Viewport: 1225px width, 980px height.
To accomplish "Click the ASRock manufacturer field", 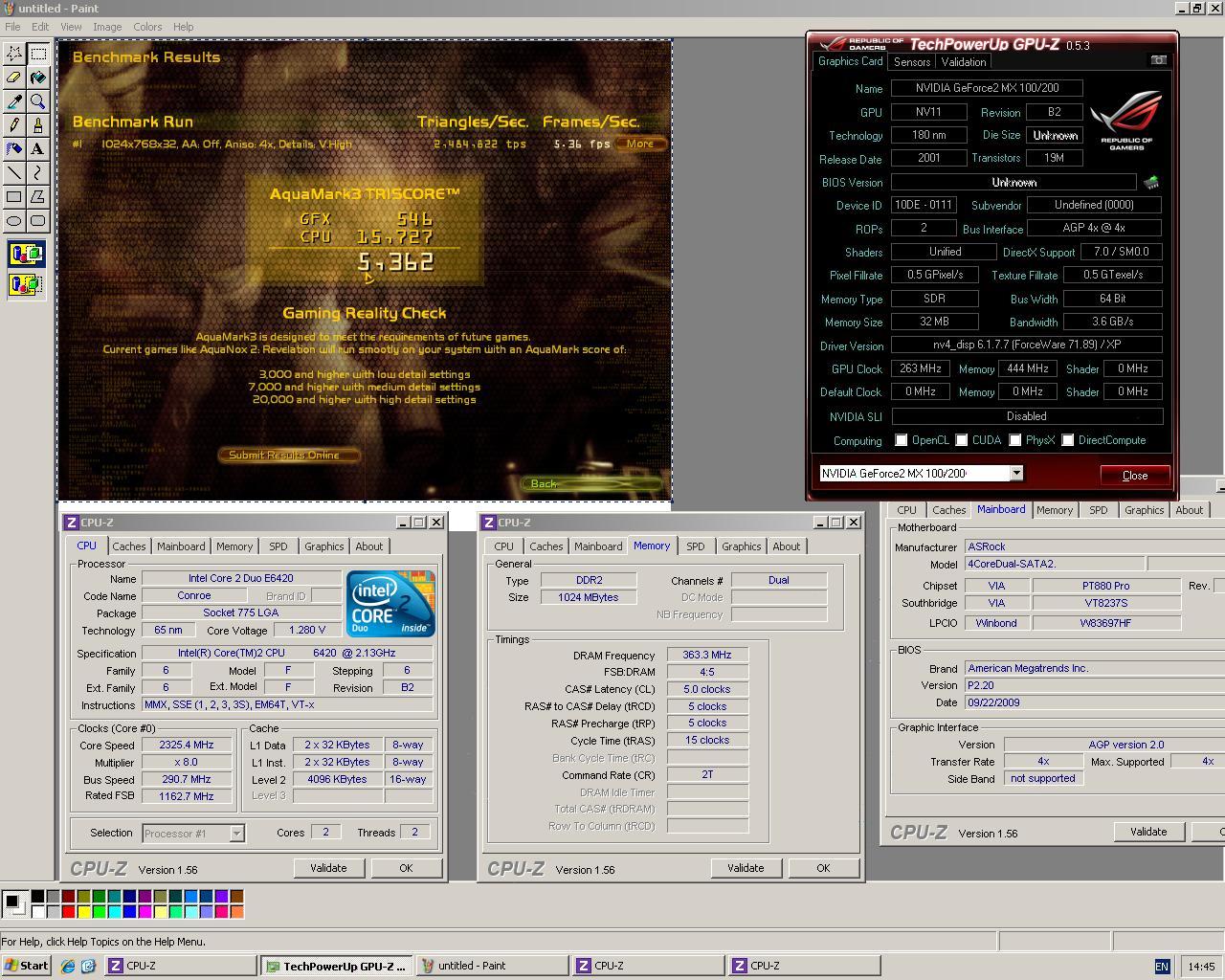I will coord(1094,546).
